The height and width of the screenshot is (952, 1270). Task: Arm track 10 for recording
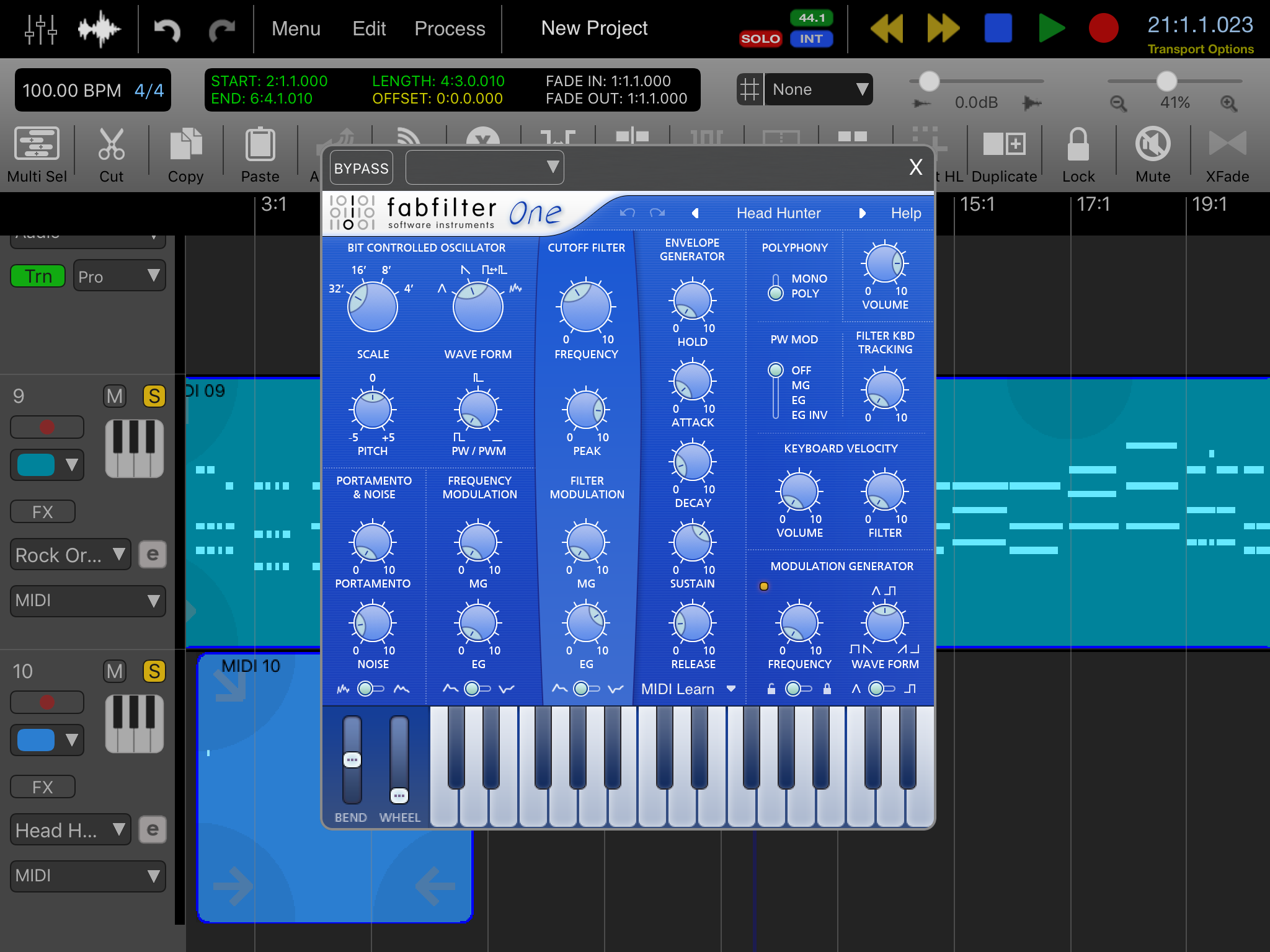pyautogui.click(x=47, y=702)
